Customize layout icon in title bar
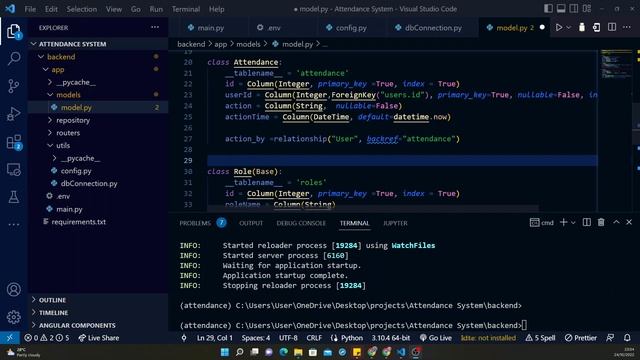 click(x=587, y=9)
